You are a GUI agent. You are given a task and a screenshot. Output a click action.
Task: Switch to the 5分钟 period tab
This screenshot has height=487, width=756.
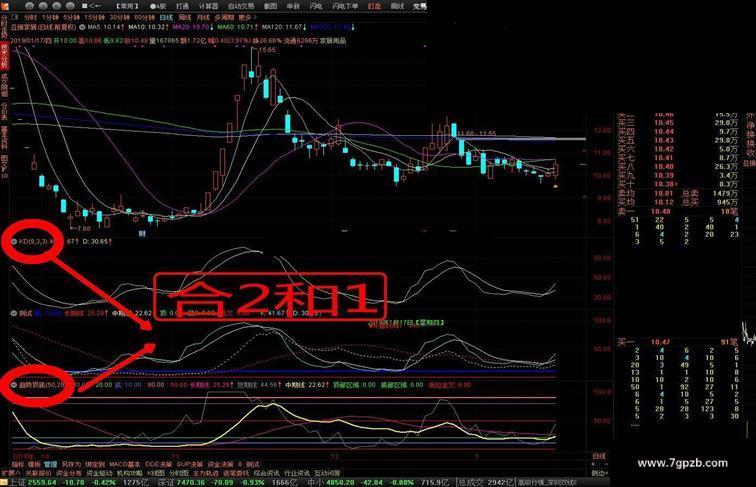coord(72,17)
